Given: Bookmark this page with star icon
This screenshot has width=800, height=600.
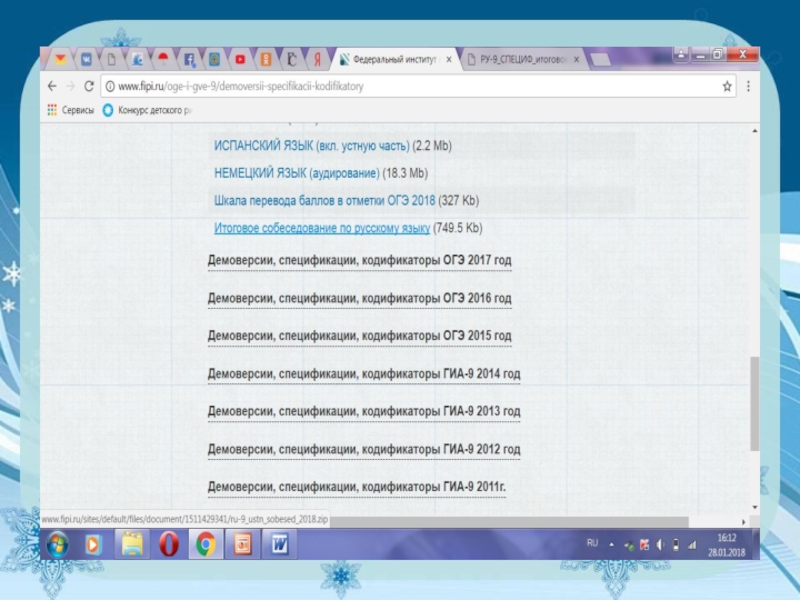Looking at the screenshot, I should point(727,86).
